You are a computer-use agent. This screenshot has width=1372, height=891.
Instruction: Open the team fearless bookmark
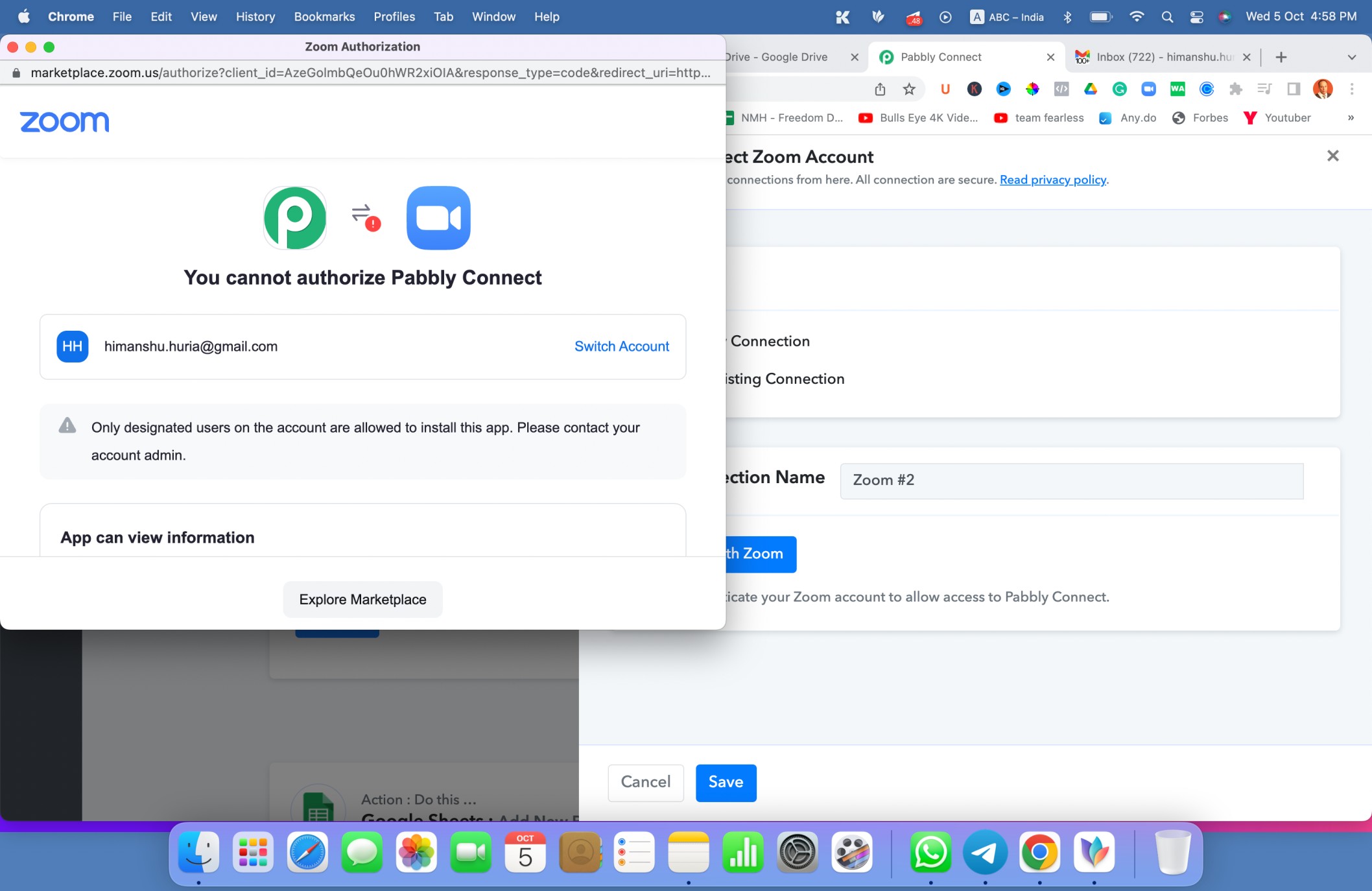tap(1039, 118)
